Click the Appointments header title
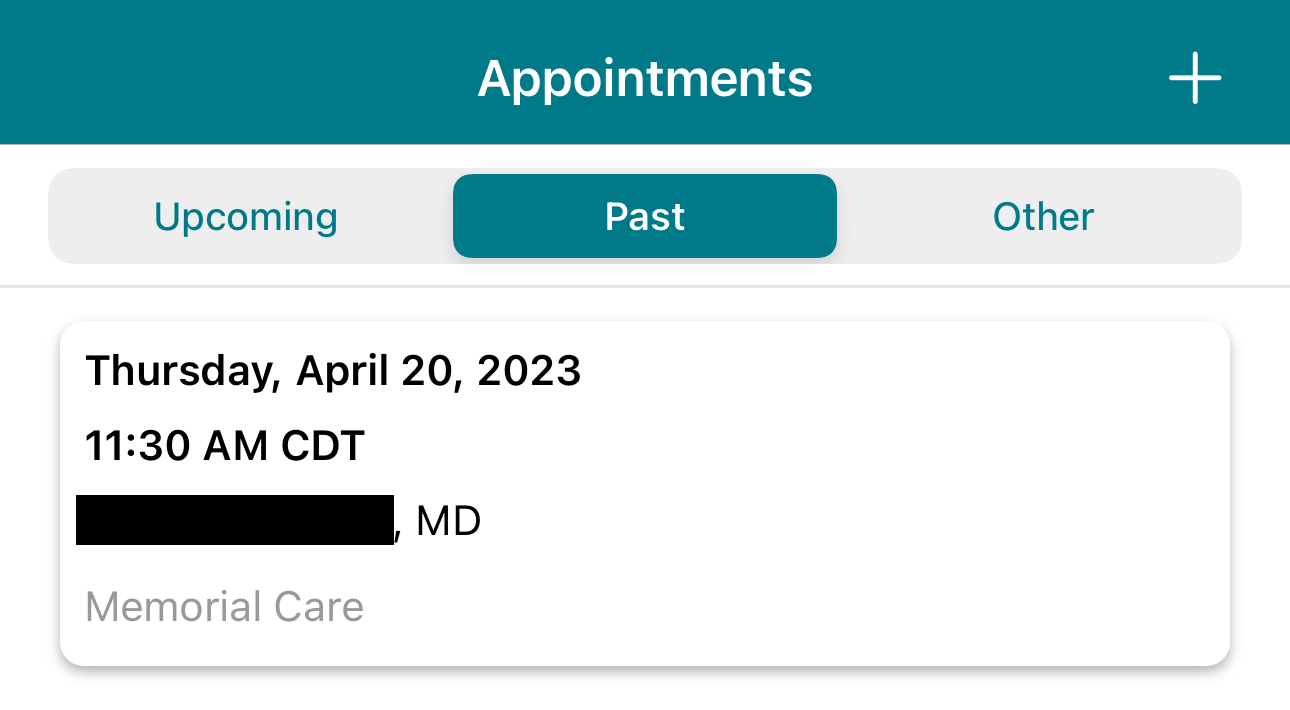This screenshot has height=710, width=1290. pos(645,78)
